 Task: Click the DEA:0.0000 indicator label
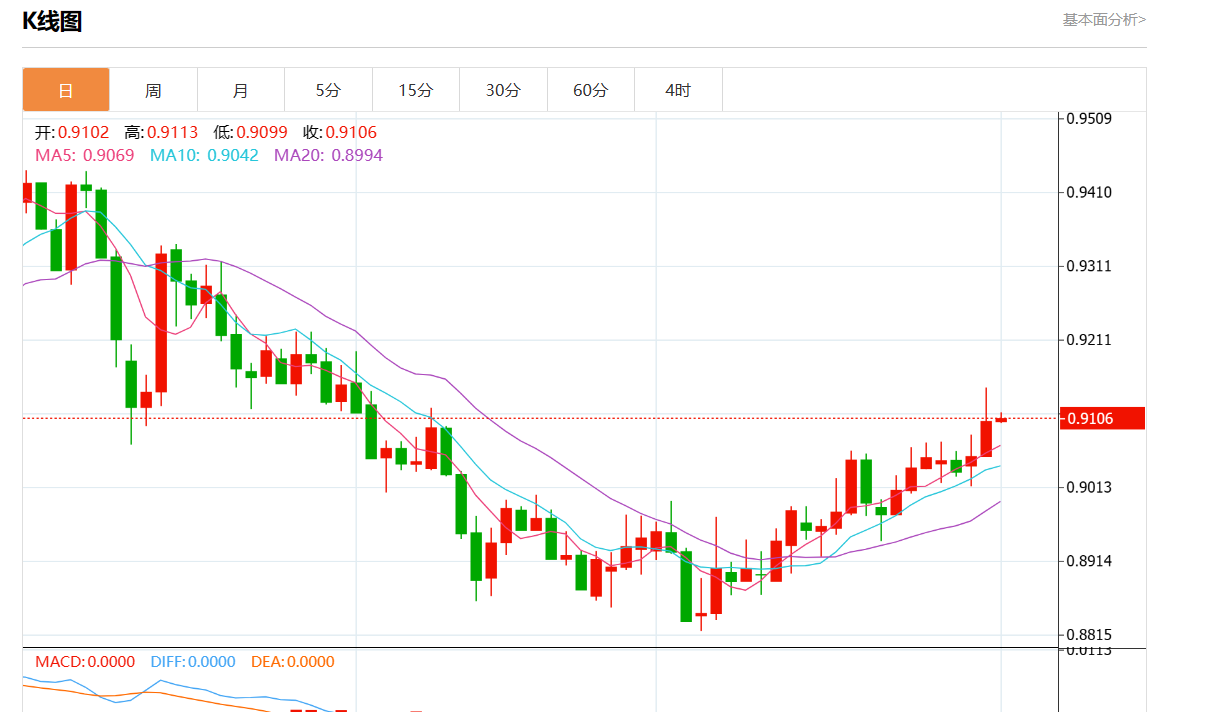tap(292, 662)
